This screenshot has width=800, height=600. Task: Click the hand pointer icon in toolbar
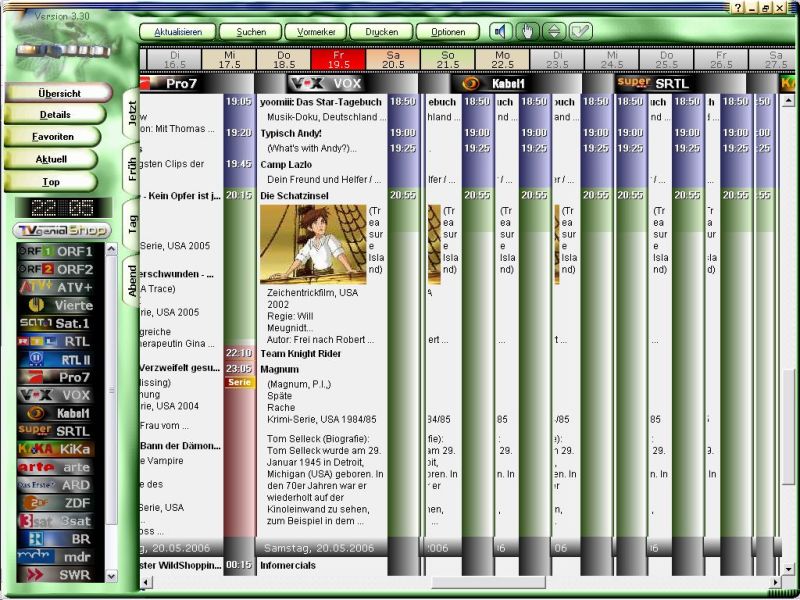[x=528, y=32]
